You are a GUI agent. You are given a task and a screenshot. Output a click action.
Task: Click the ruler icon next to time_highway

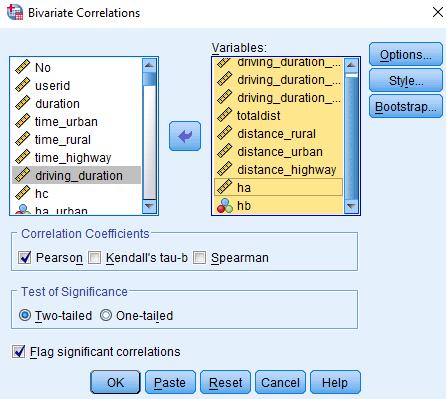click(x=23, y=157)
